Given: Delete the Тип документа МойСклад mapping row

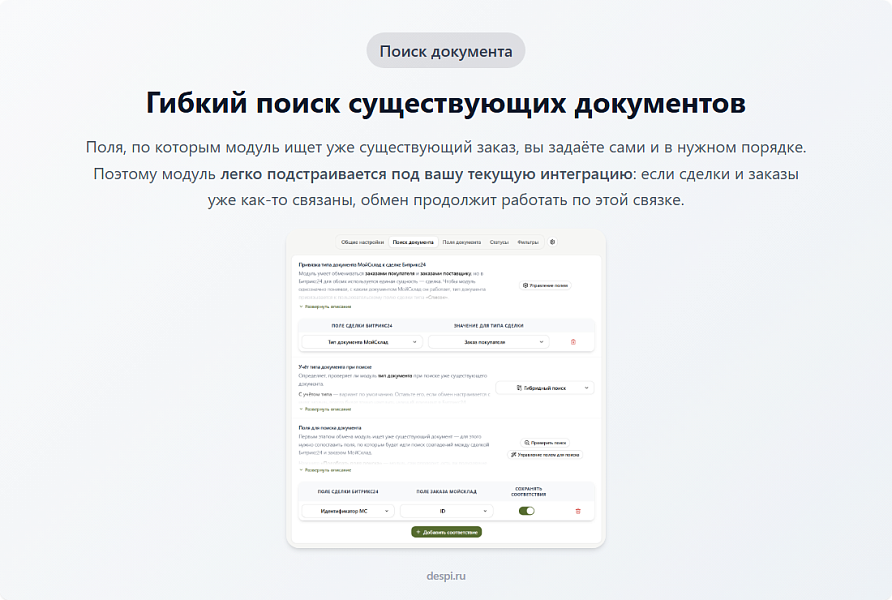Looking at the screenshot, I should pos(573,342).
